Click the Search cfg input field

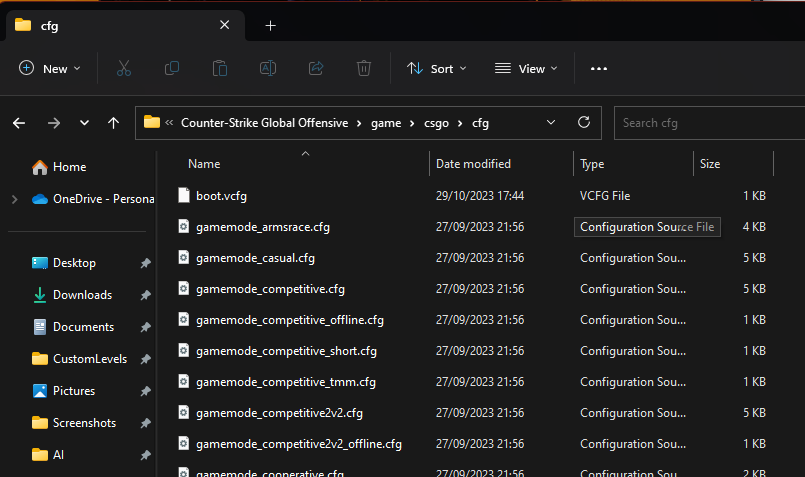click(710, 123)
